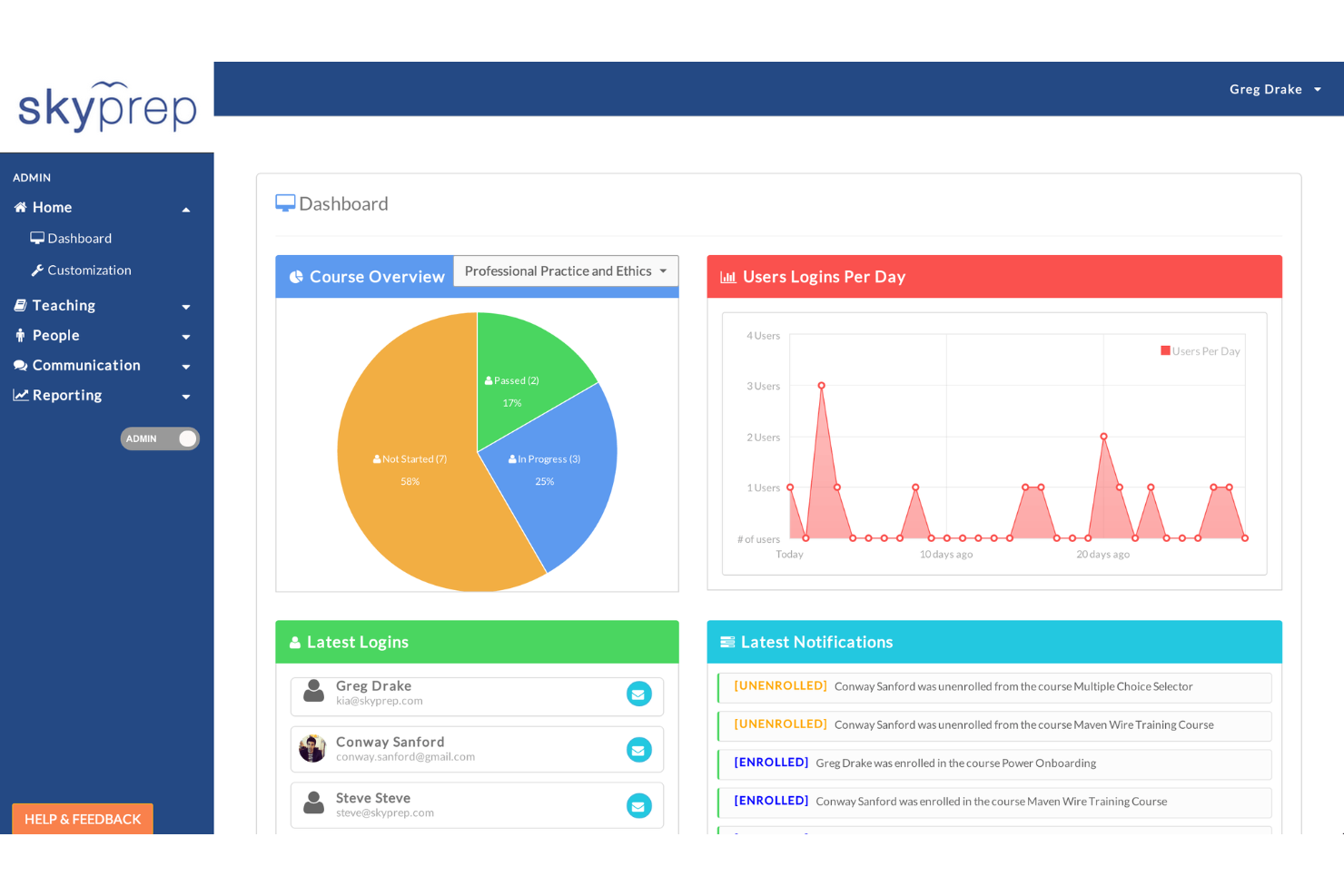
Task: Open the Customization menu item
Action: tap(89, 270)
